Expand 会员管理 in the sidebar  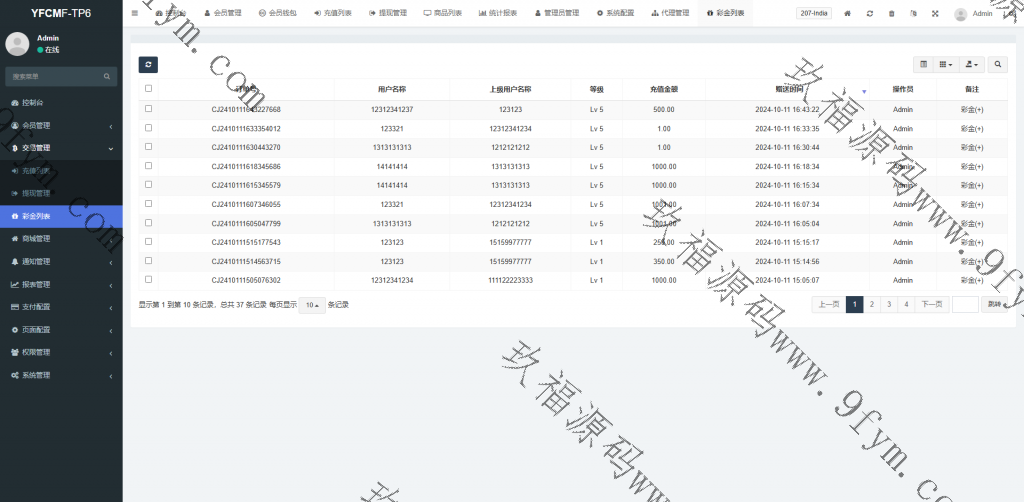61,125
